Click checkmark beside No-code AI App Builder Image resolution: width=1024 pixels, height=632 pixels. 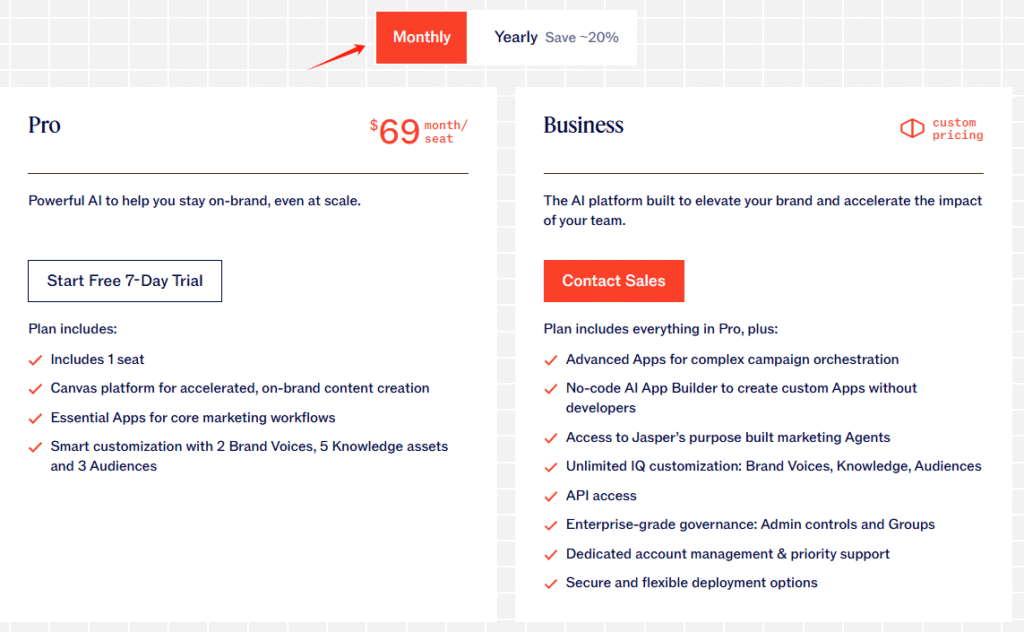550,389
